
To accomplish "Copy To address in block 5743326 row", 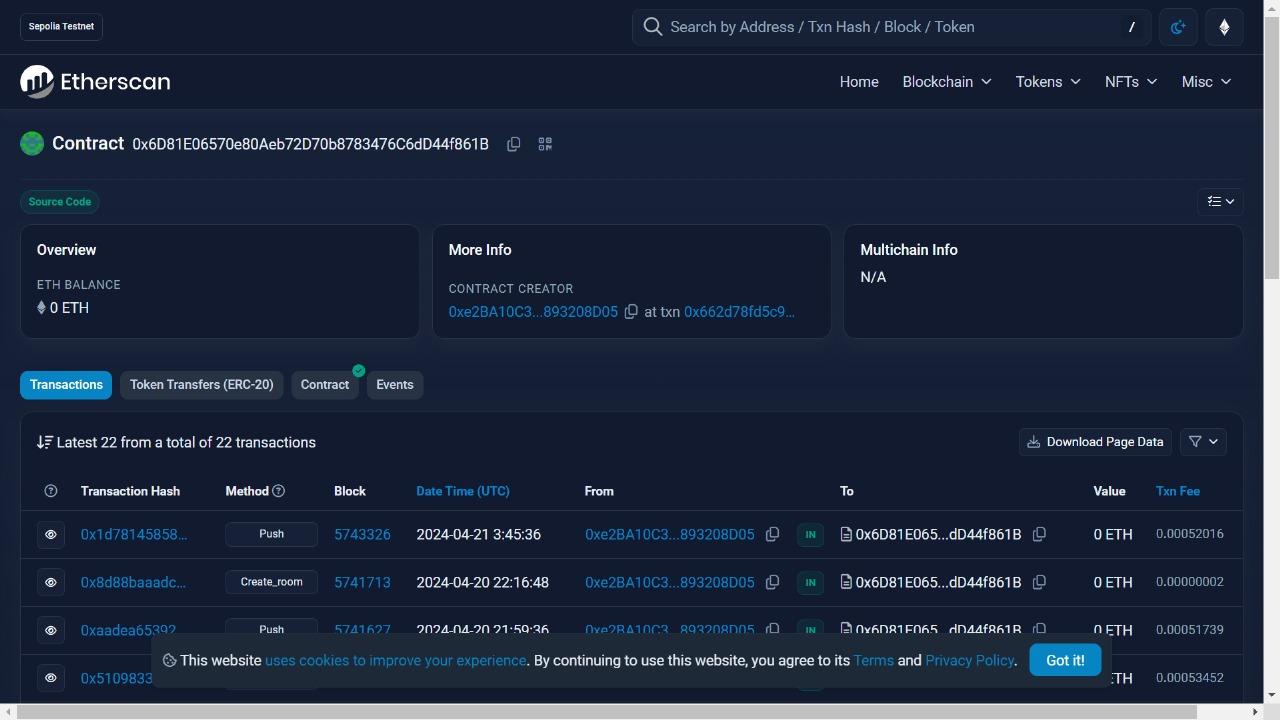I will click(1039, 534).
